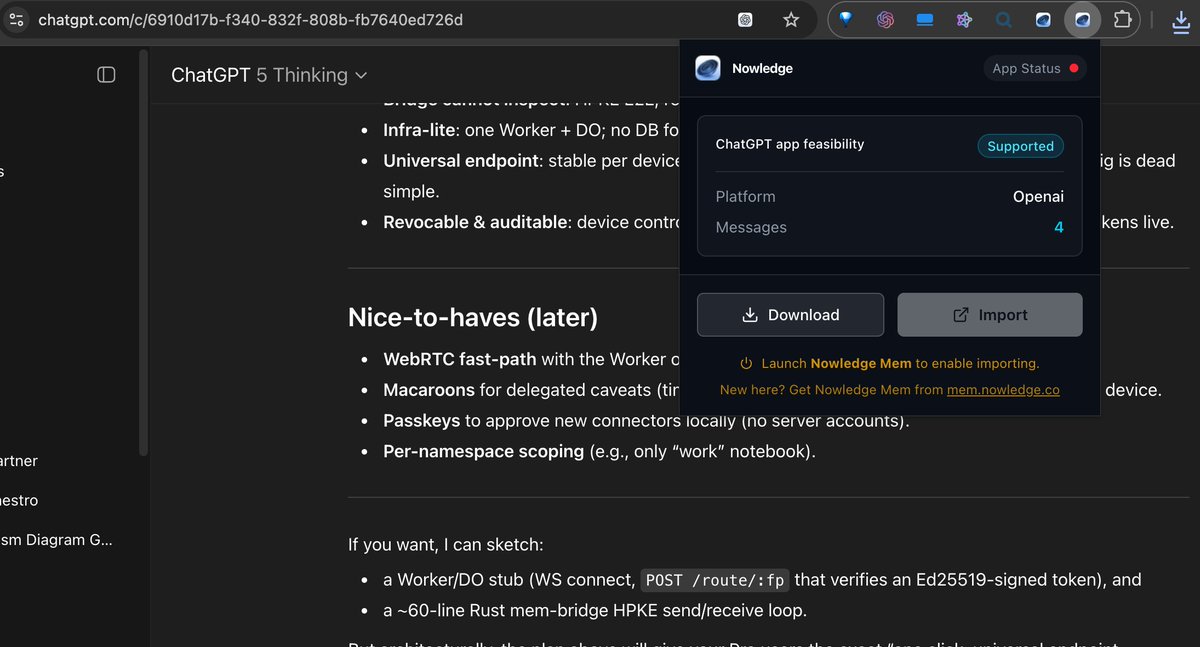The height and width of the screenshot is (647, 1200).
Task: Click the ChatGPT page URL in the address bar
Action: point(250,20)
